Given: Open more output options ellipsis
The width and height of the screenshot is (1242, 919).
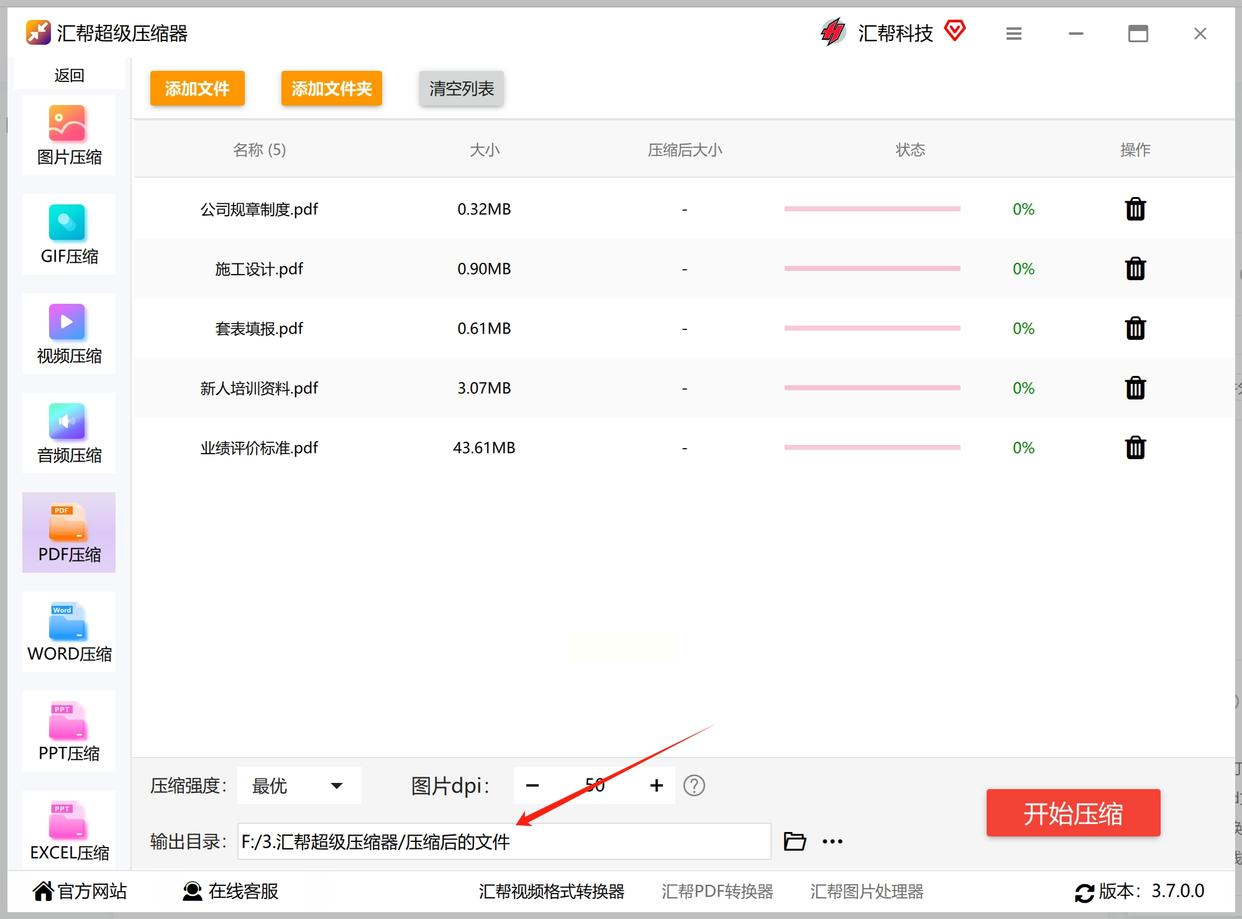Looking at the screenshot, I should click(x=833, y=842).
